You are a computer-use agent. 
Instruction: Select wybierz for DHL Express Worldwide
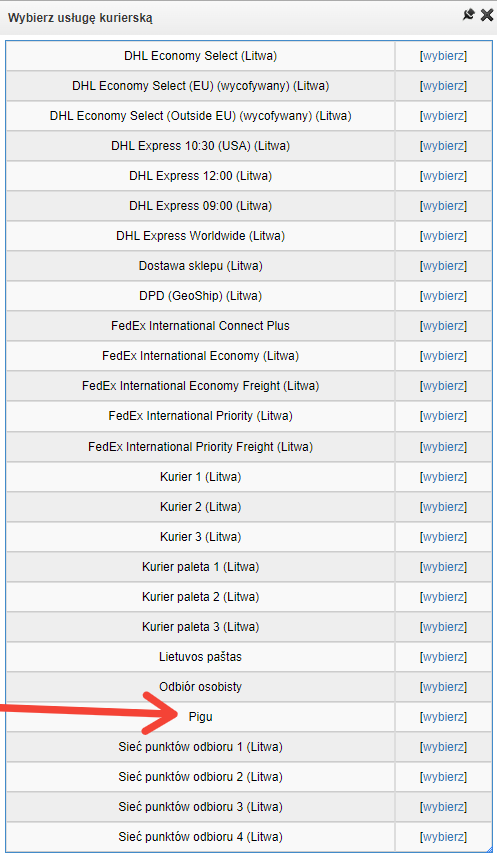[x=444, y=236]
